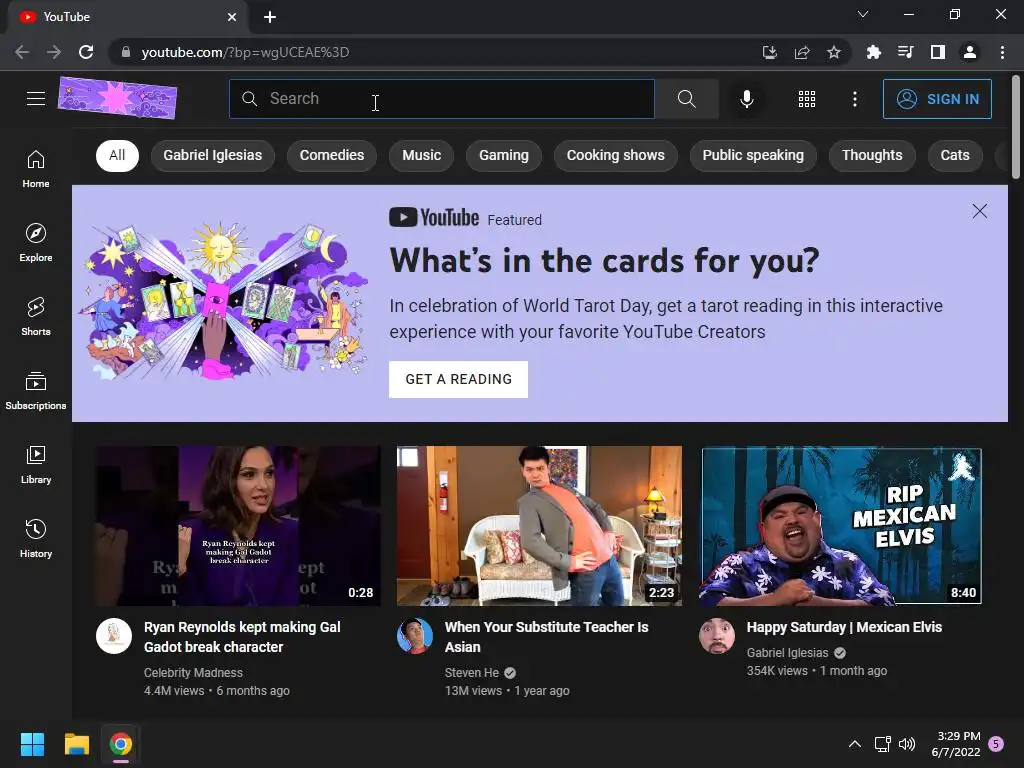
Task: Click Celebrity Madness channel avatar
Action: click(114, 636)
